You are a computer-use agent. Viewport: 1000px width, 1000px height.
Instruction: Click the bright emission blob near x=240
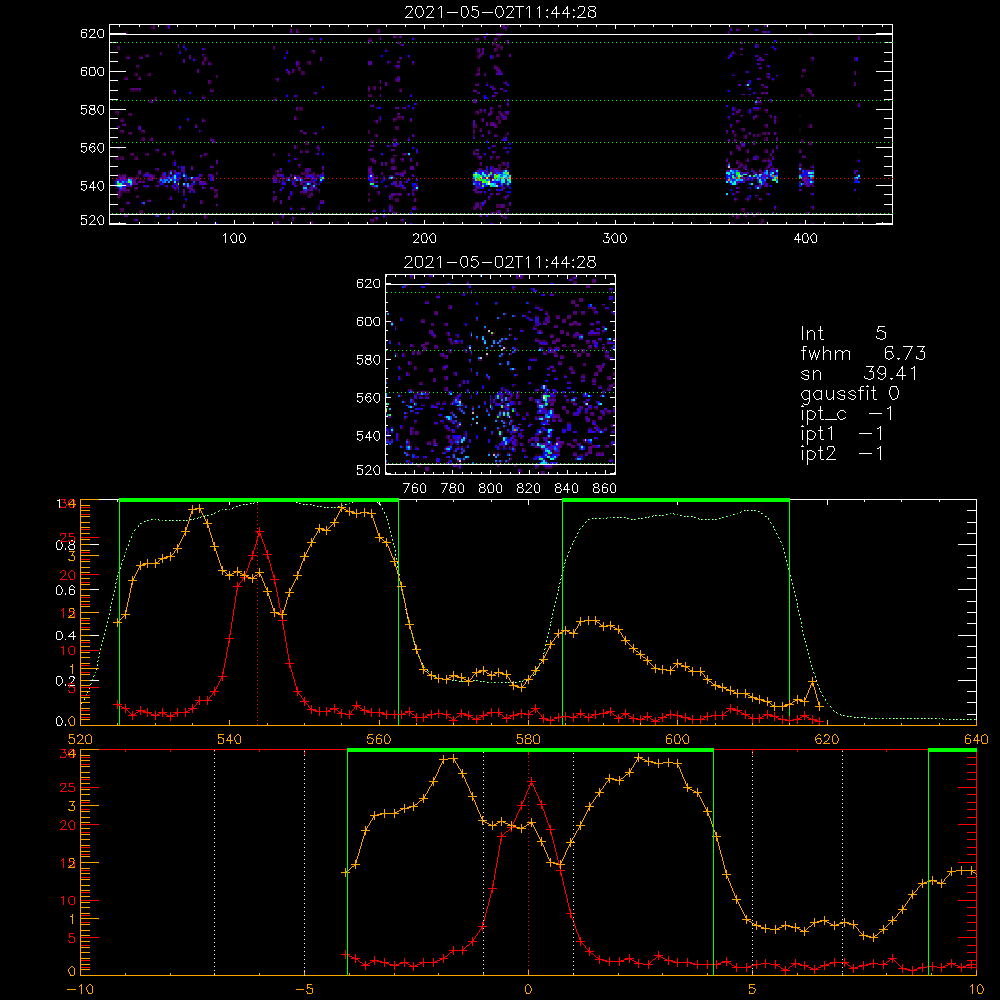(492, 178)
